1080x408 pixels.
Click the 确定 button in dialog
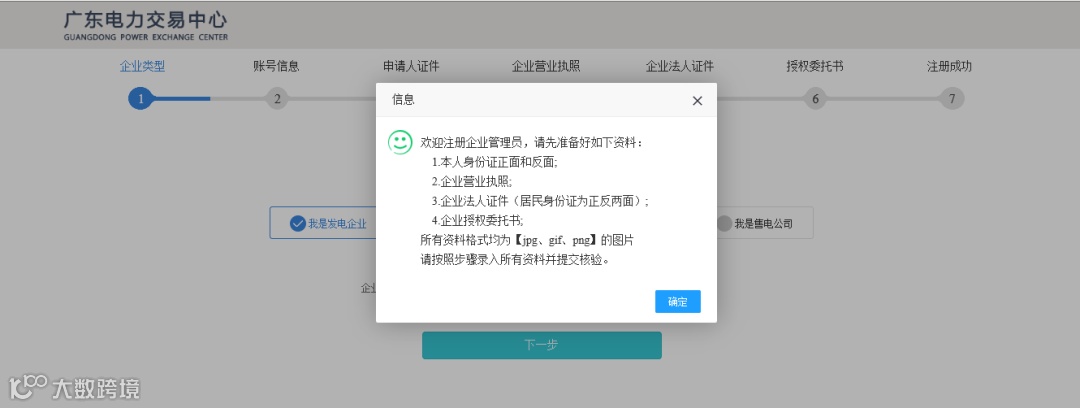pyautogui.click(x=678, y=302)
